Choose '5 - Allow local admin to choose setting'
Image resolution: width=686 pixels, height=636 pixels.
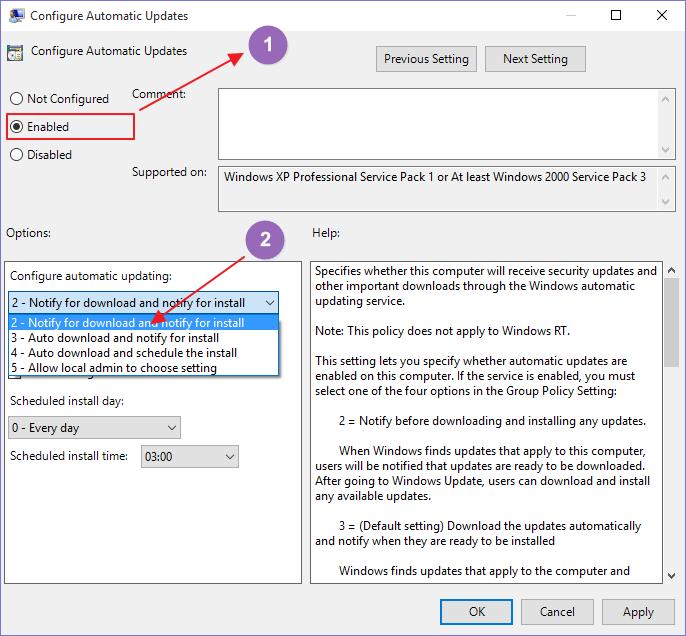143,367
